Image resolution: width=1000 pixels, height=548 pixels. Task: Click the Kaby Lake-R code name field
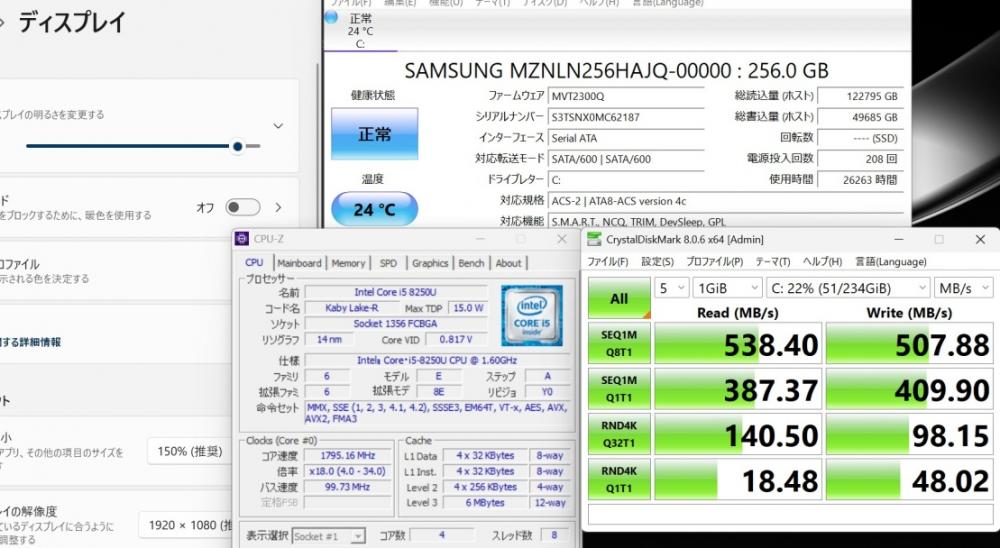[x=351, y=308]
